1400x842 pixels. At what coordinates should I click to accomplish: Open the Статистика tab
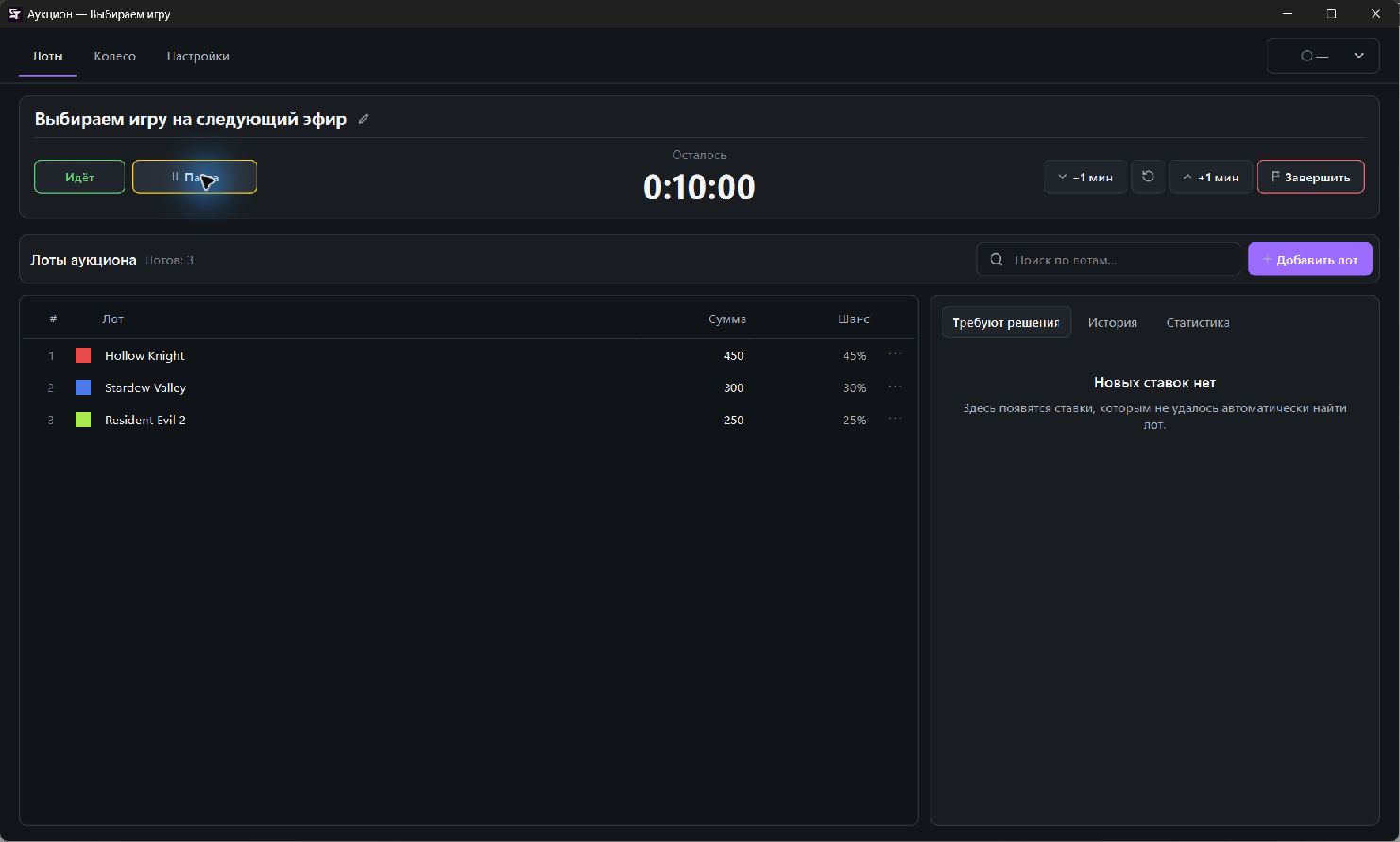(1198, 322)
